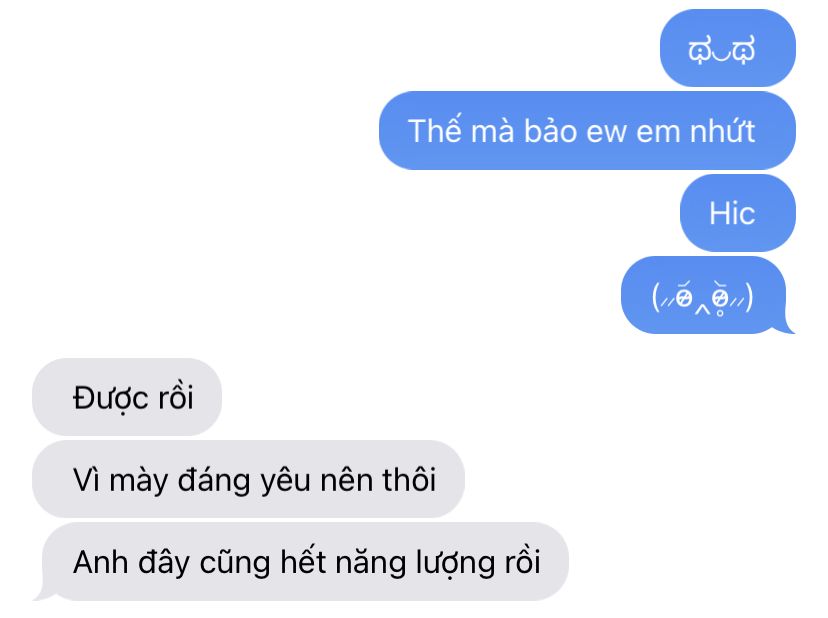Click the word "thôi" ending the gray message
The height and width of the screenshot is (618, 828).
coord(409,480)
